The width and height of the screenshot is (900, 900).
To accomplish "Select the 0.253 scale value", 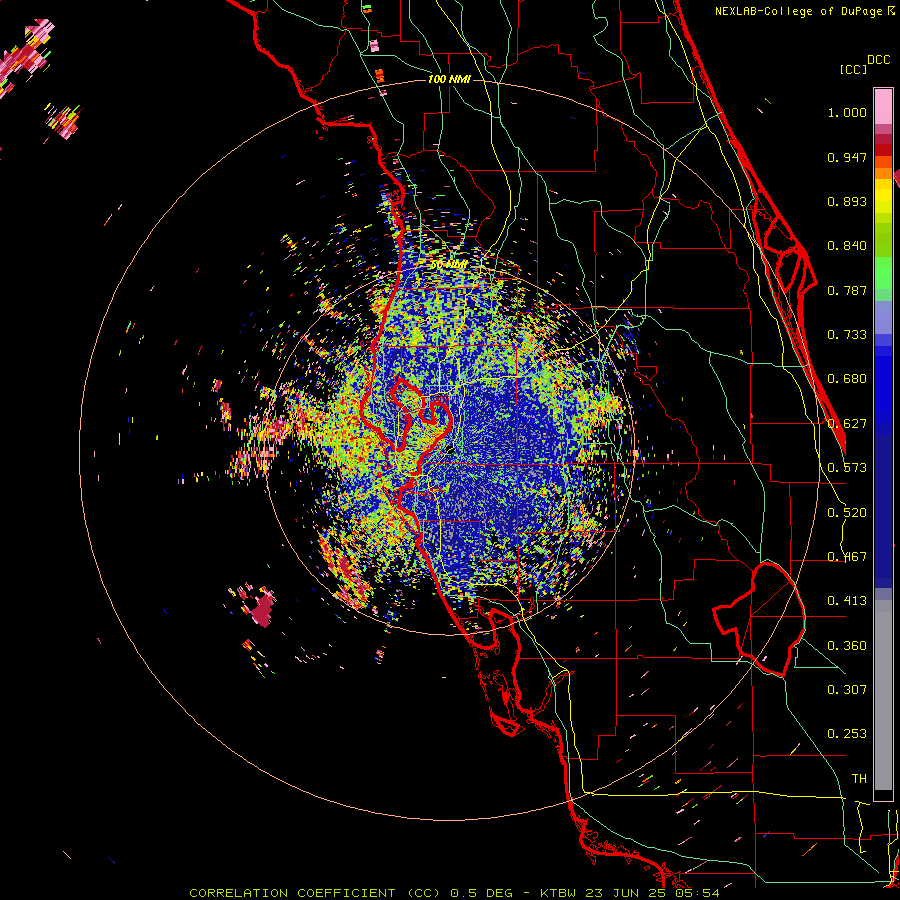I will click(847, 734).
